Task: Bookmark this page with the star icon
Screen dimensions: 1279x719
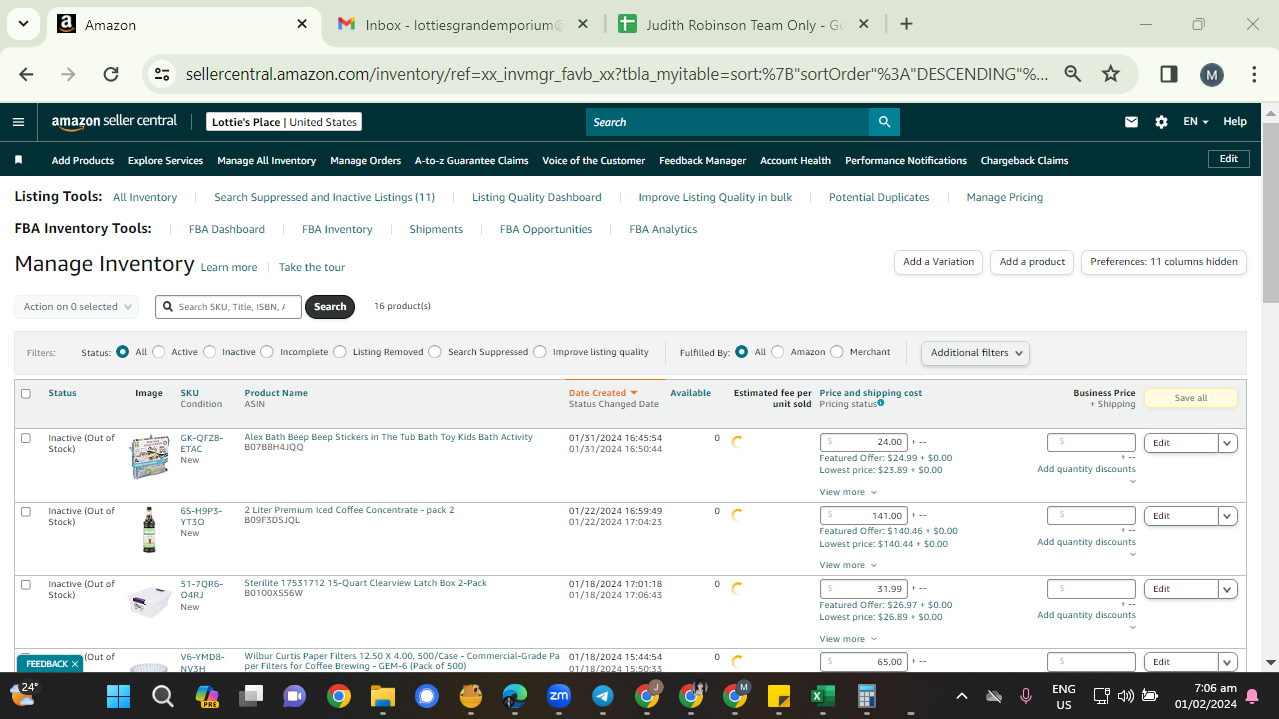Action: (x=1110, y=74)
